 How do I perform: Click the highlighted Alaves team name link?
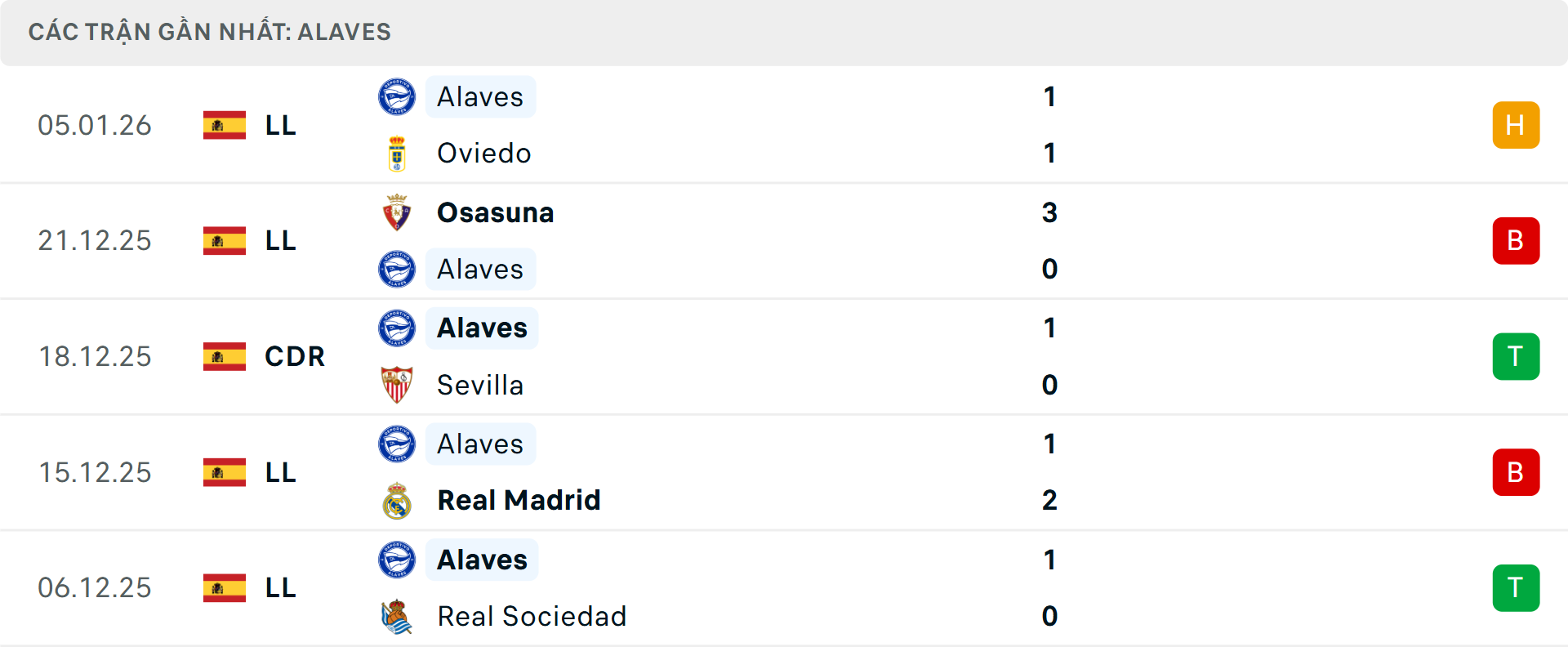pyautogui.click(x=480, y=96)
